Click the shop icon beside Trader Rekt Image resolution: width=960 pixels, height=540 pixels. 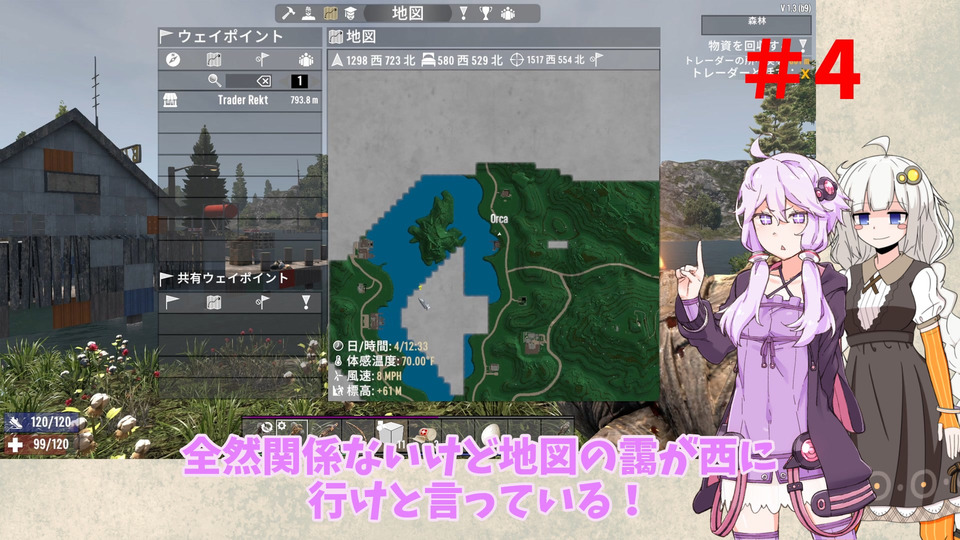pyautogui.click(x=171, y=100)
